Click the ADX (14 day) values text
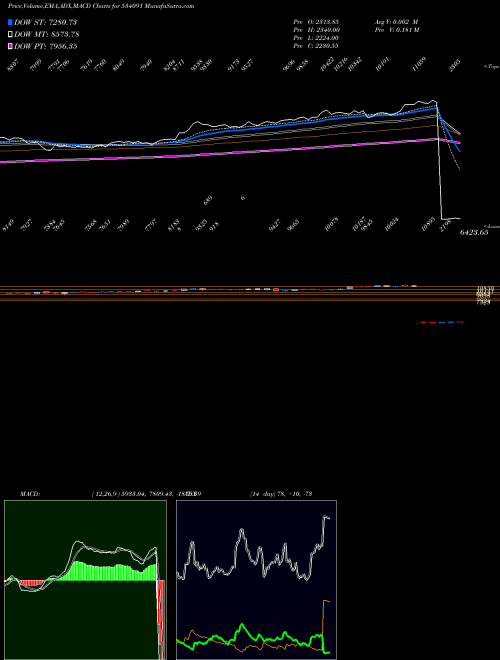This screenshot has width=500, height=660. pyautogui.click(x=280, y=494)
